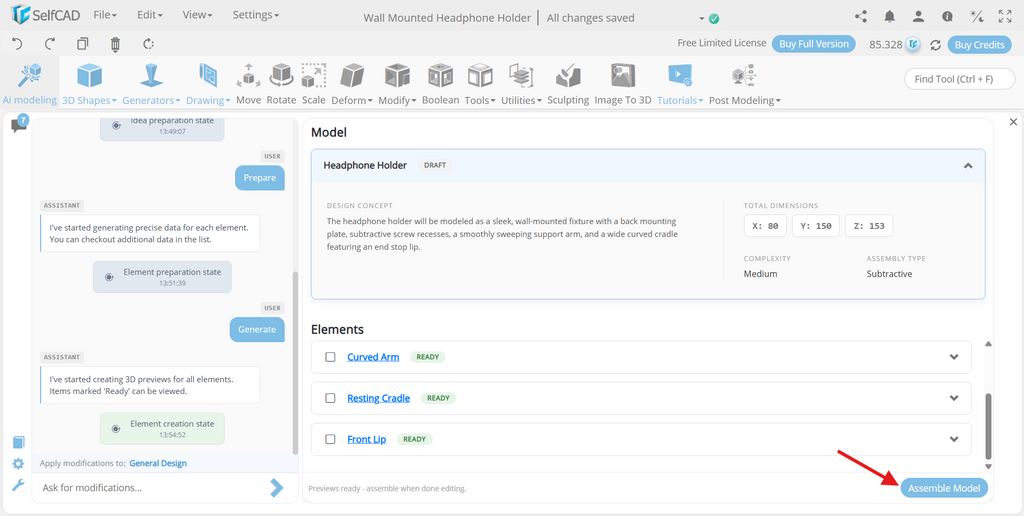The image size is (1024, 516).
Task: Open the Resting Cradle link
Action: 379,398
